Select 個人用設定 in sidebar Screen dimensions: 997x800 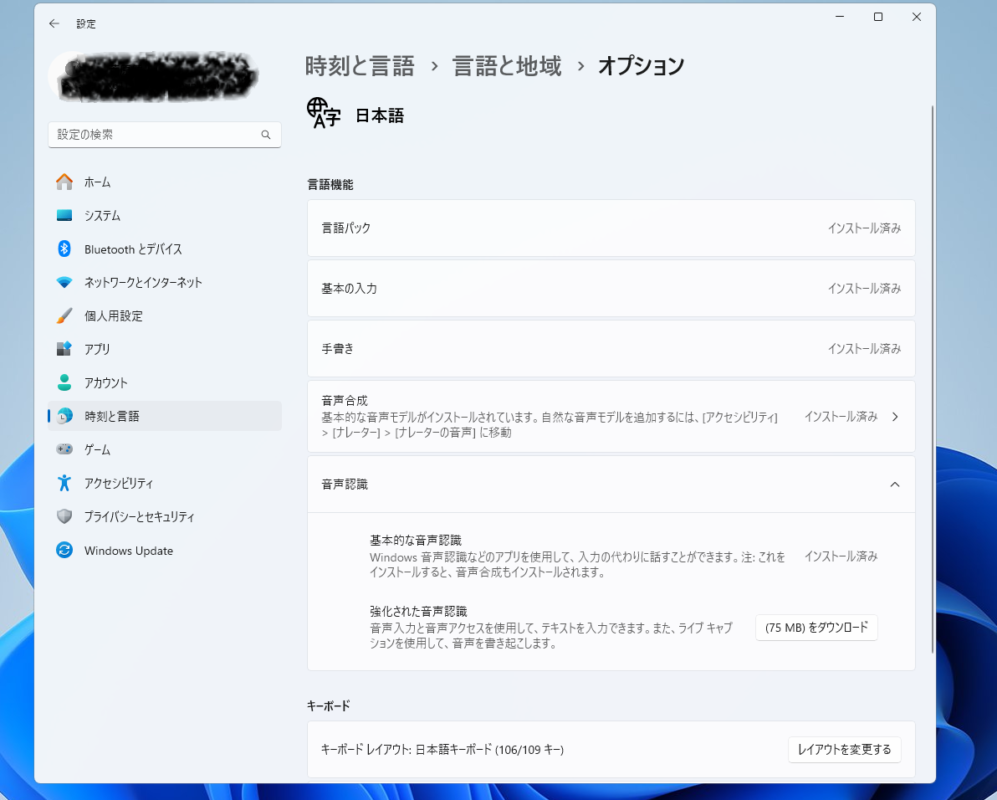click(165, 315)
